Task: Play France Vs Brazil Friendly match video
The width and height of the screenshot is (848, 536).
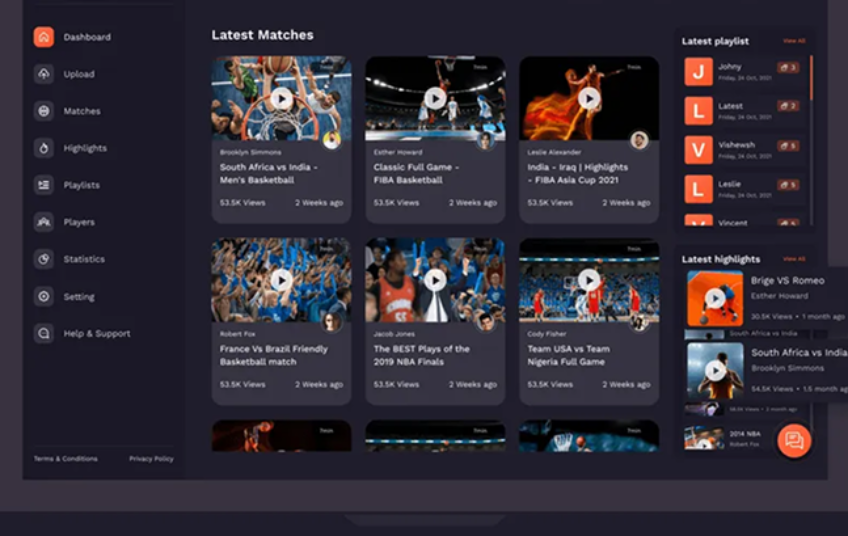Action: [x=281, y=280]
